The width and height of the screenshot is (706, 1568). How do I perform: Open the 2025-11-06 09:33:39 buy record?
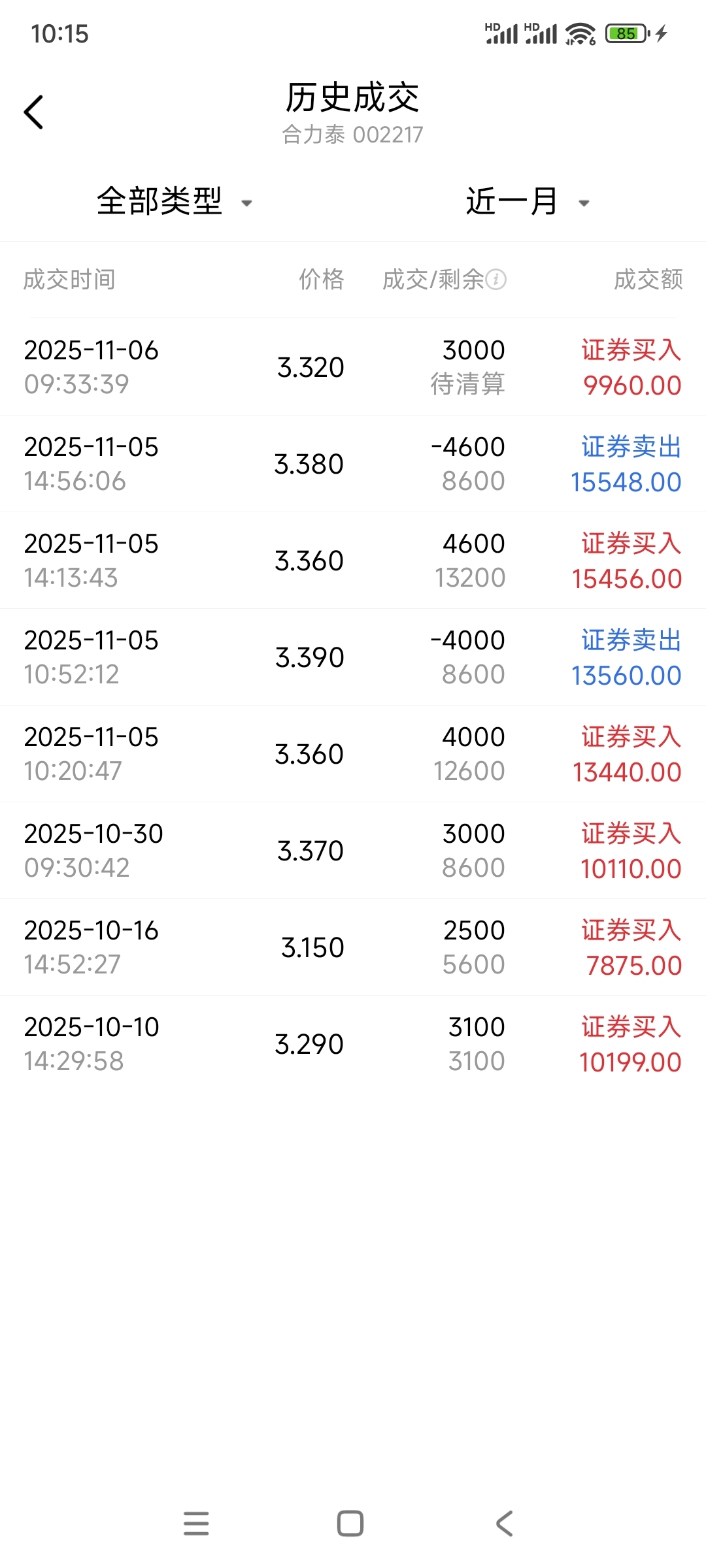point(353,367)
